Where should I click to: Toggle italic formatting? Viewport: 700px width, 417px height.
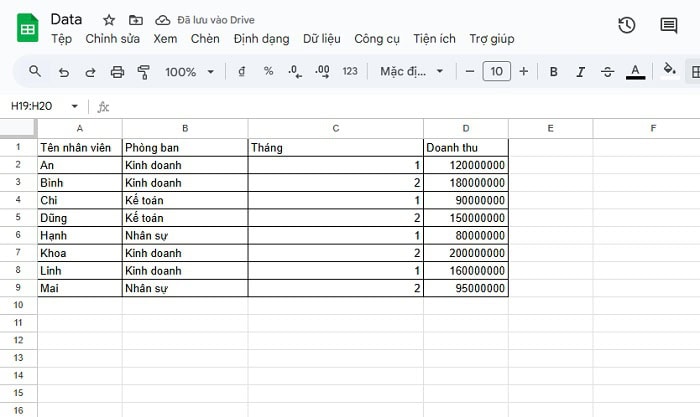pos(580,72)
